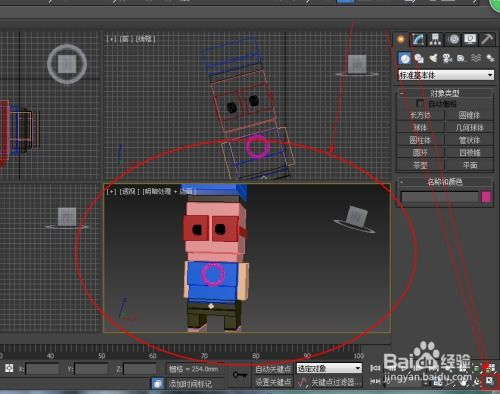
Task: Switch to the Modify panel tab
Action: point(418,39)
